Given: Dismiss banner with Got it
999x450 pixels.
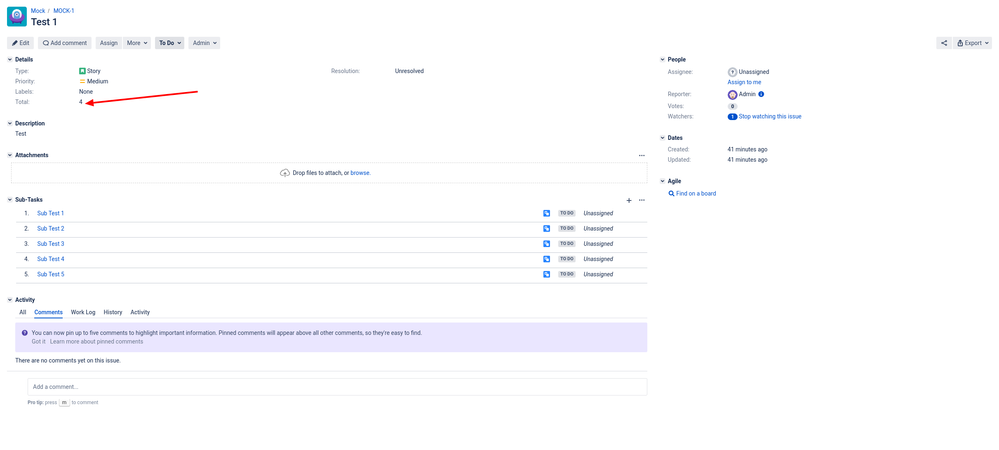Looking at the screenshot, I should [x=38, y=342].
